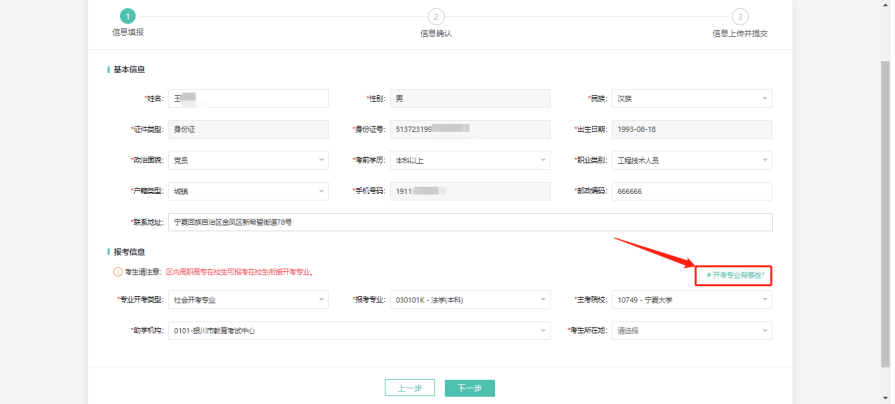Open the 助学机构 dropdown
Screen dimensions: 895x404
(359, 330)
